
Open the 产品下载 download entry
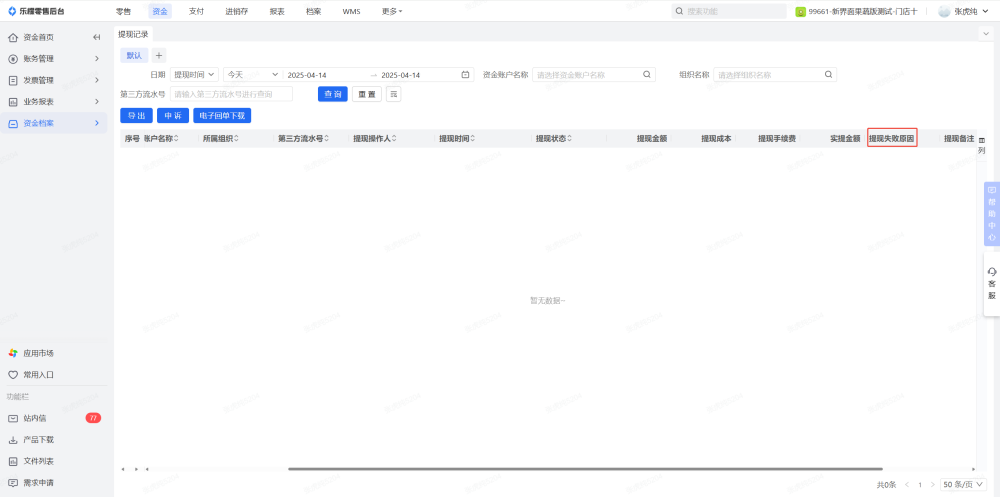pyautogui.click(x=38, y=440)
